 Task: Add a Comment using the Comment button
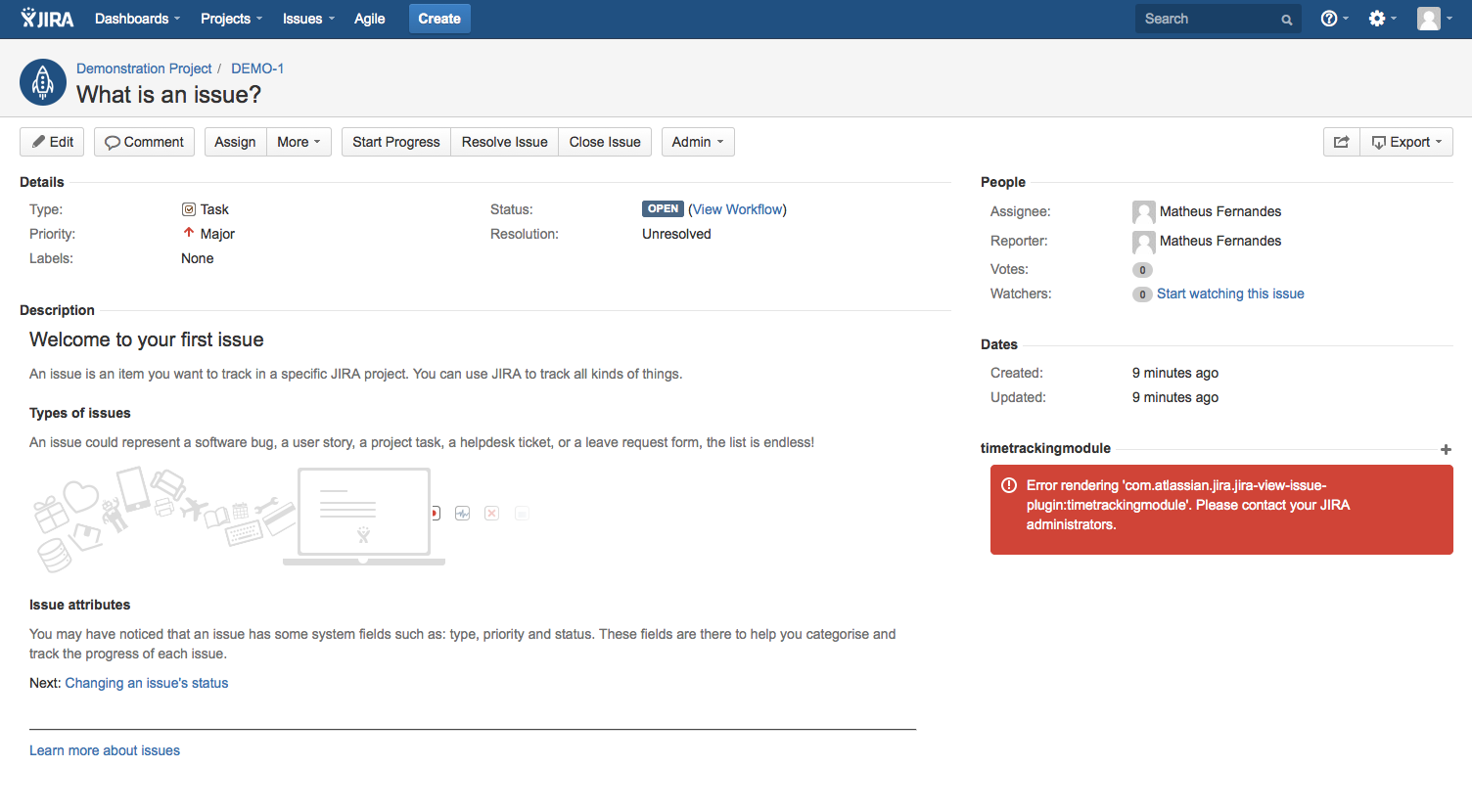[x=144, y=142]
